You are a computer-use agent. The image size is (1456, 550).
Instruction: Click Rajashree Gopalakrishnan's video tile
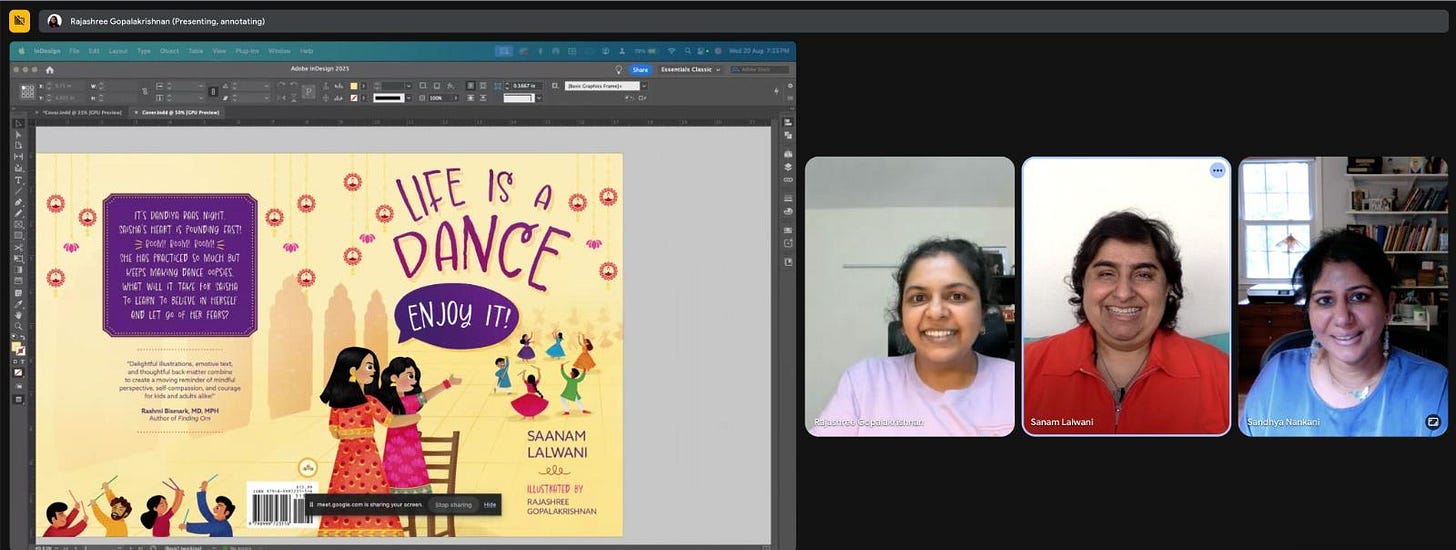pyautogui.click(x=909, y=296)
